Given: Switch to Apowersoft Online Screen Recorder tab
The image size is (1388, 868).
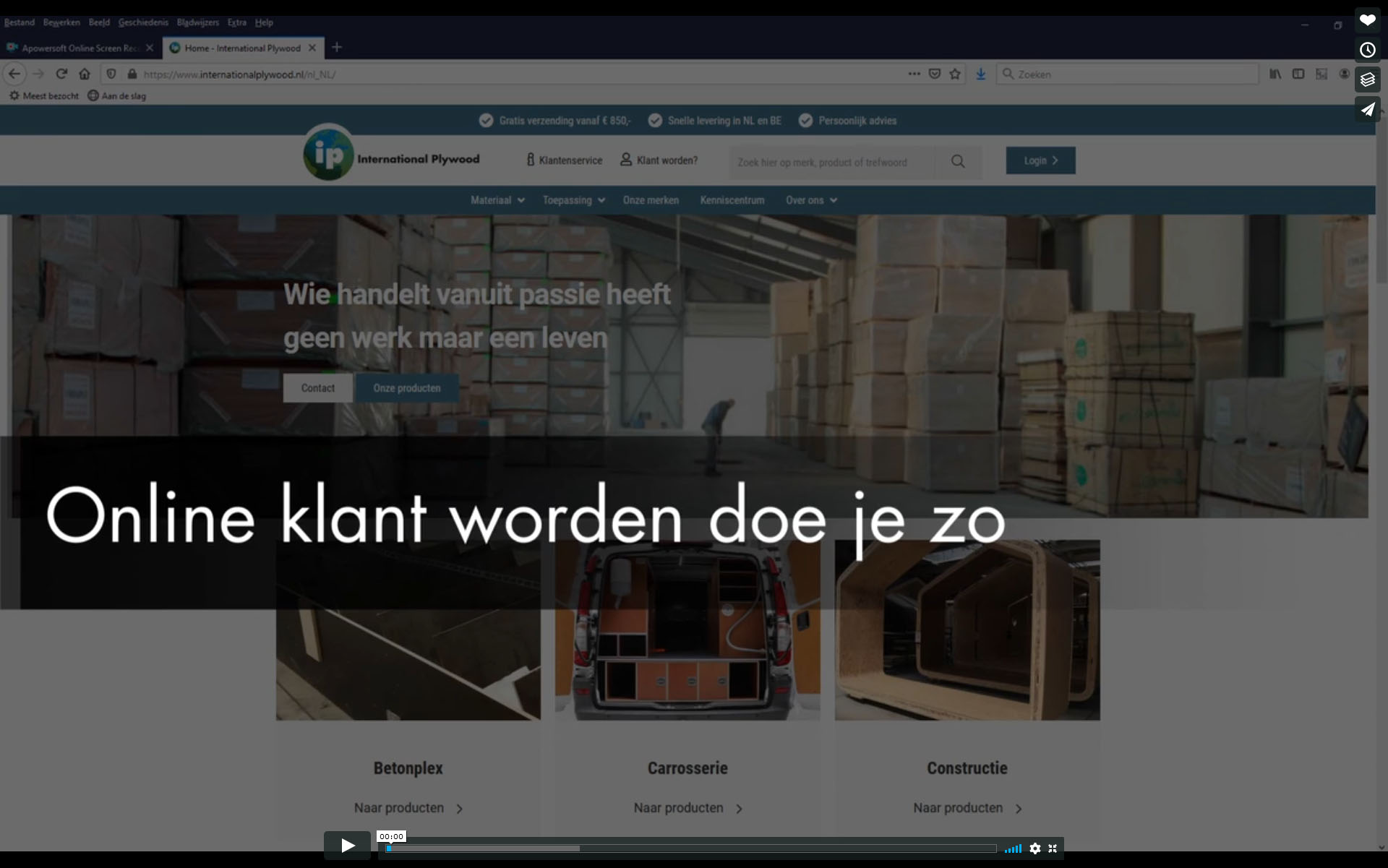Looking at the screenshot, I should pyautogui.click(x=80, y=48).
